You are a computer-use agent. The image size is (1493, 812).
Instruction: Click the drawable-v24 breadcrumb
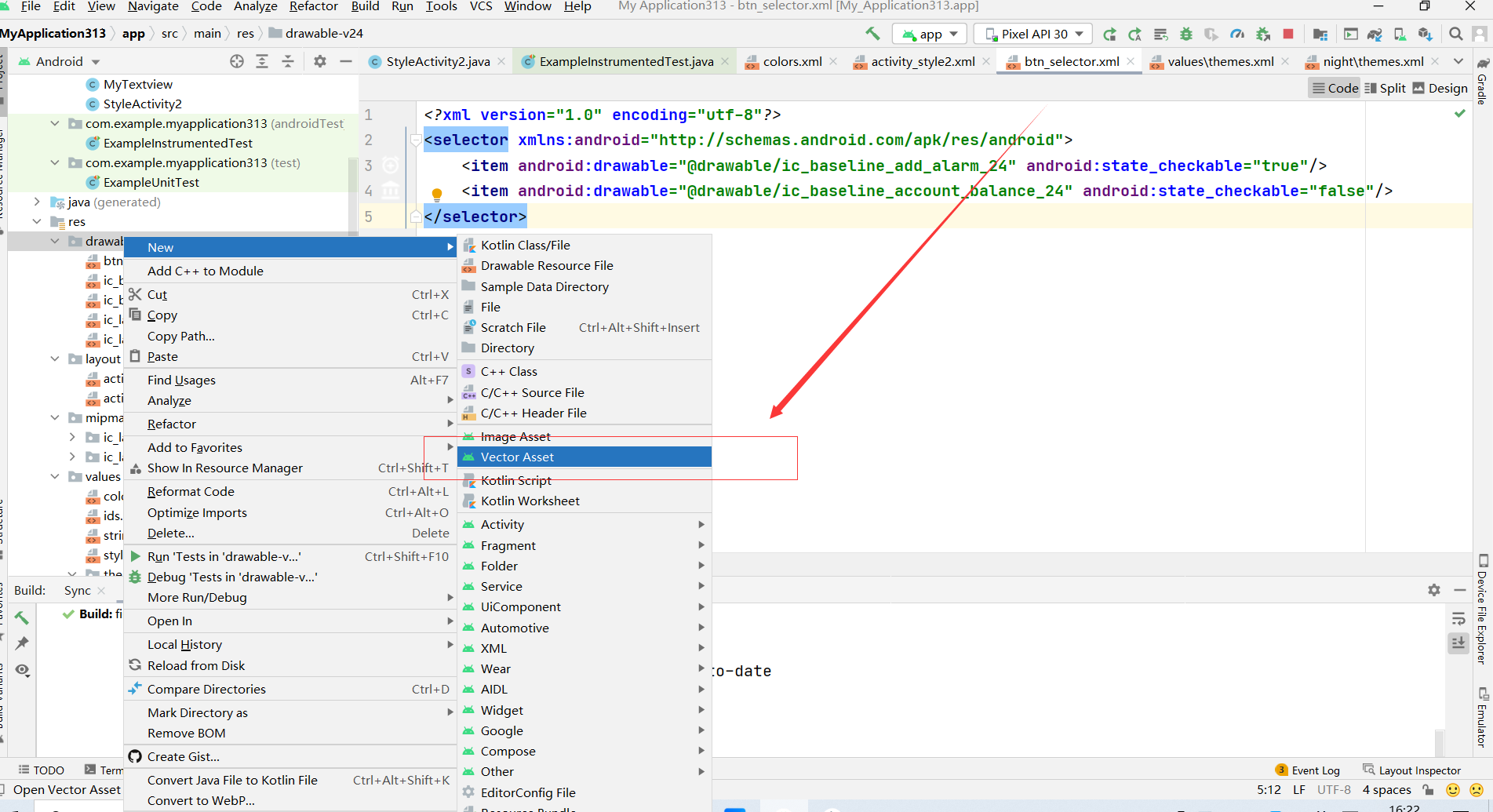tap(316, 34)
